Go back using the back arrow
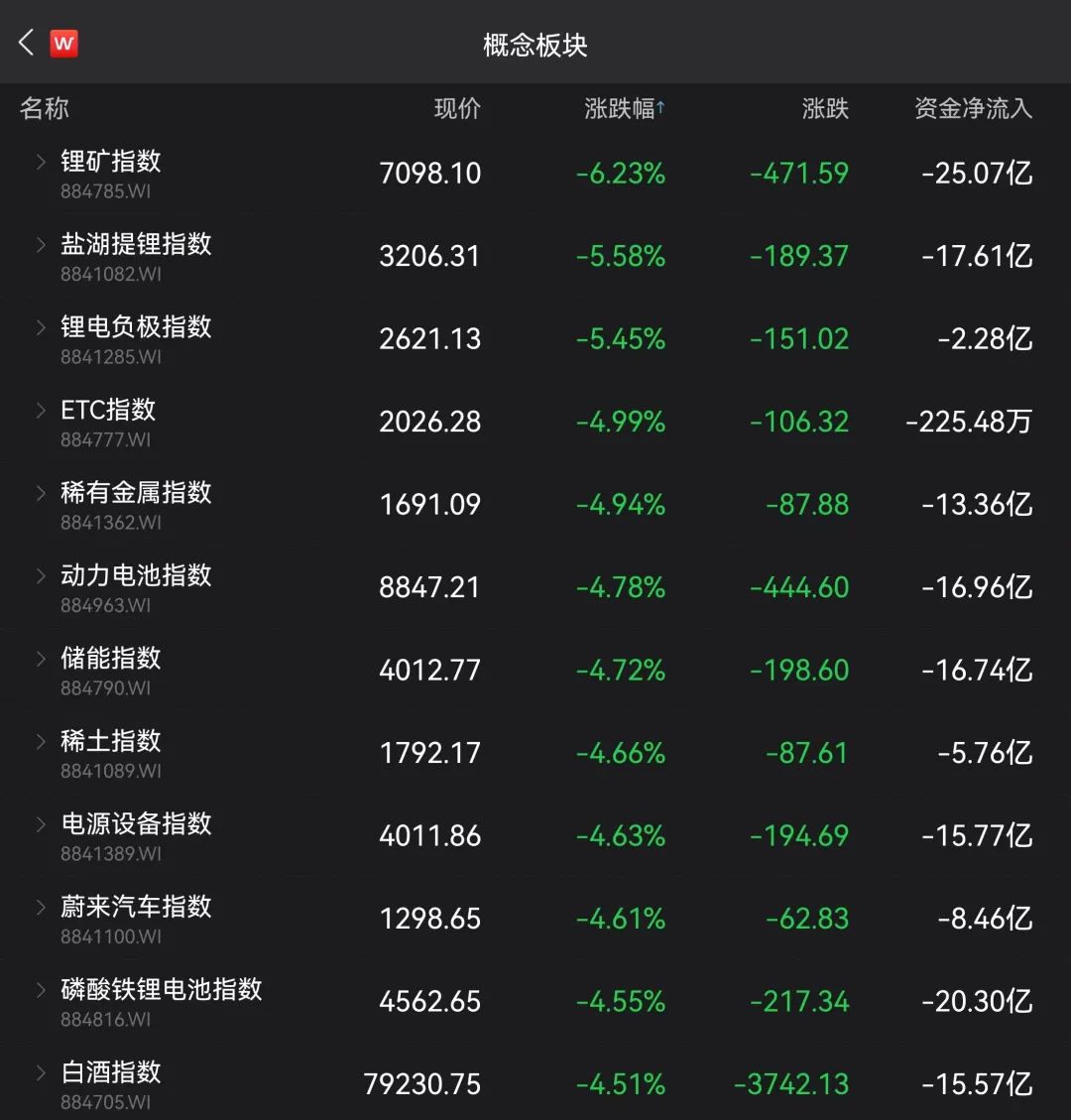1071x1120 pixels. pyautogui.click(x=26, y=43)
